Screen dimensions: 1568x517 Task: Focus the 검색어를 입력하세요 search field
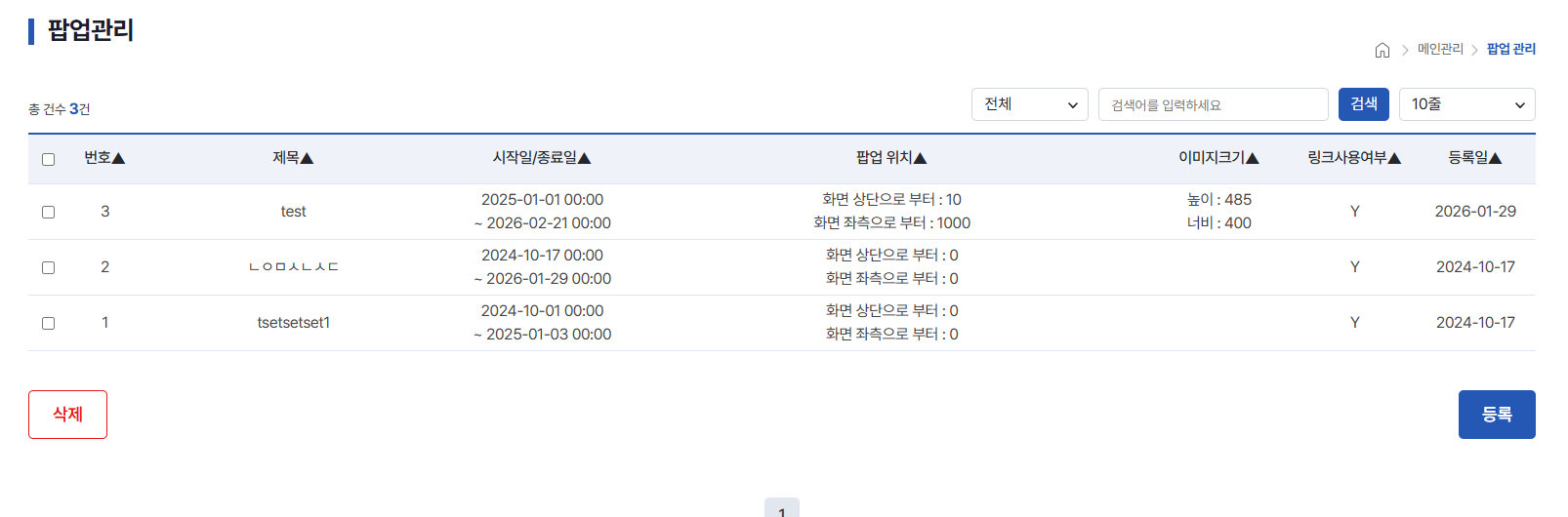pos(1213,104)
